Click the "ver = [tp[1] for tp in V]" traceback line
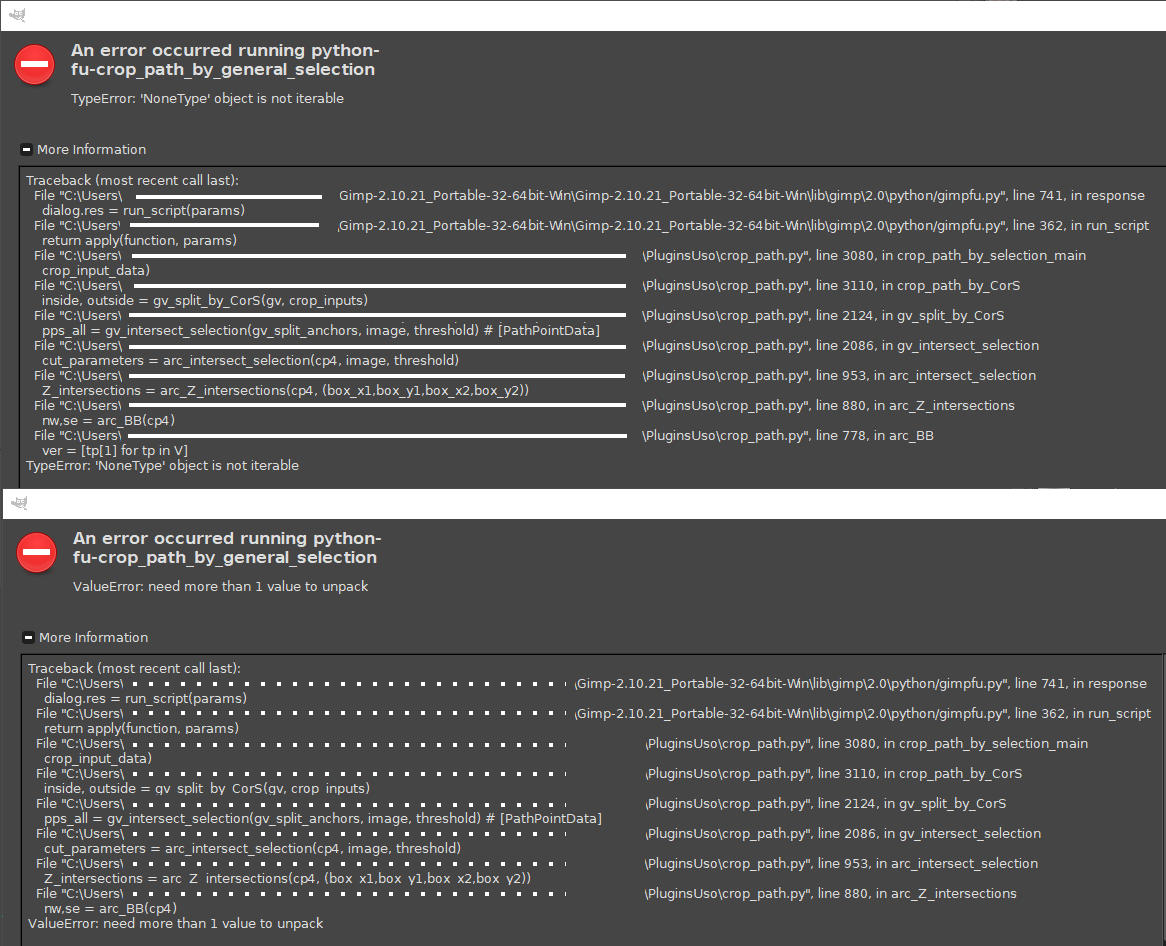Image resolution: width=1166 pixels, height=946 pixels. (x=115, y=451)
